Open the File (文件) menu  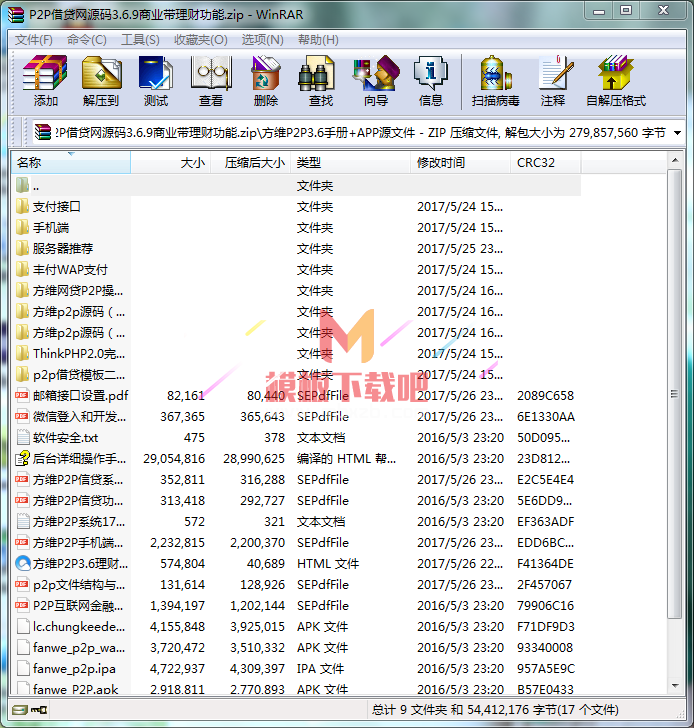pyautogui.click(x=34, y=40)
